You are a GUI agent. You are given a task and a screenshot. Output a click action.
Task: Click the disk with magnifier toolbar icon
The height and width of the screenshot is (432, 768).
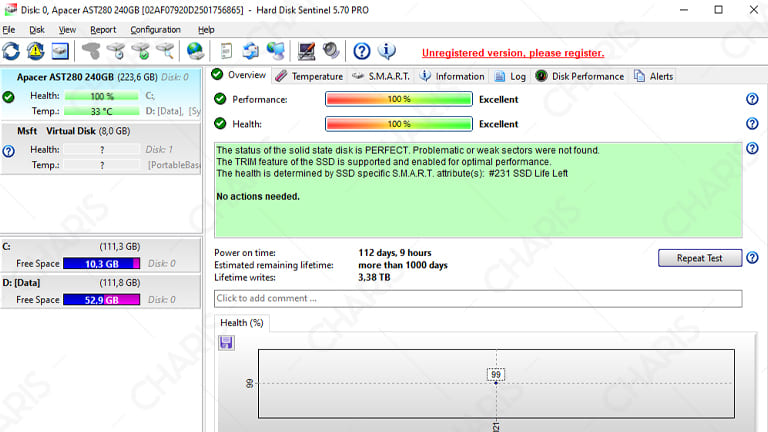click(165, 51)
